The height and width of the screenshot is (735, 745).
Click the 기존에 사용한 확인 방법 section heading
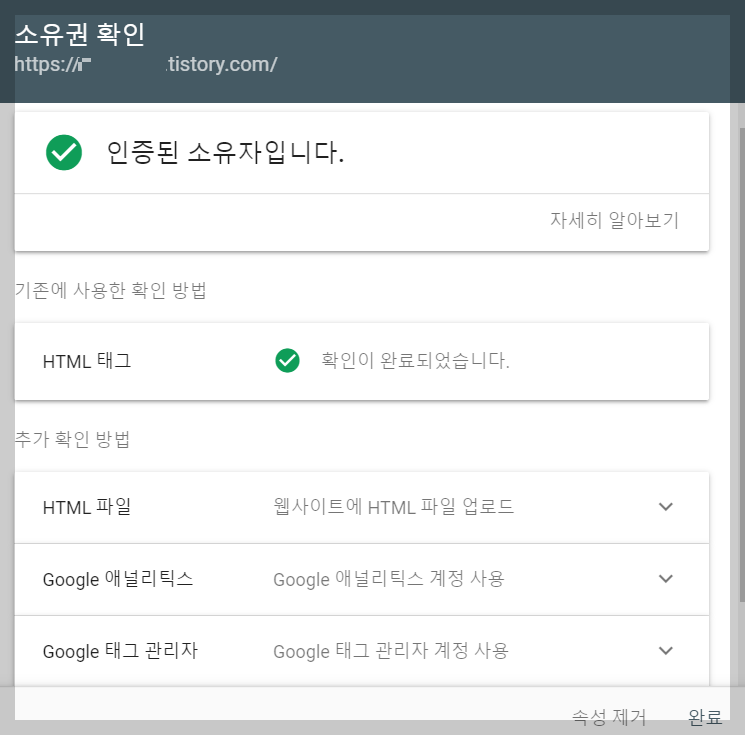point(111,290)
